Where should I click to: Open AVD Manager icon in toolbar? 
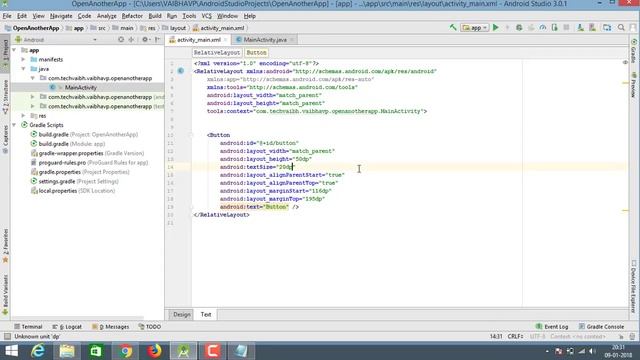coord(580,28)
